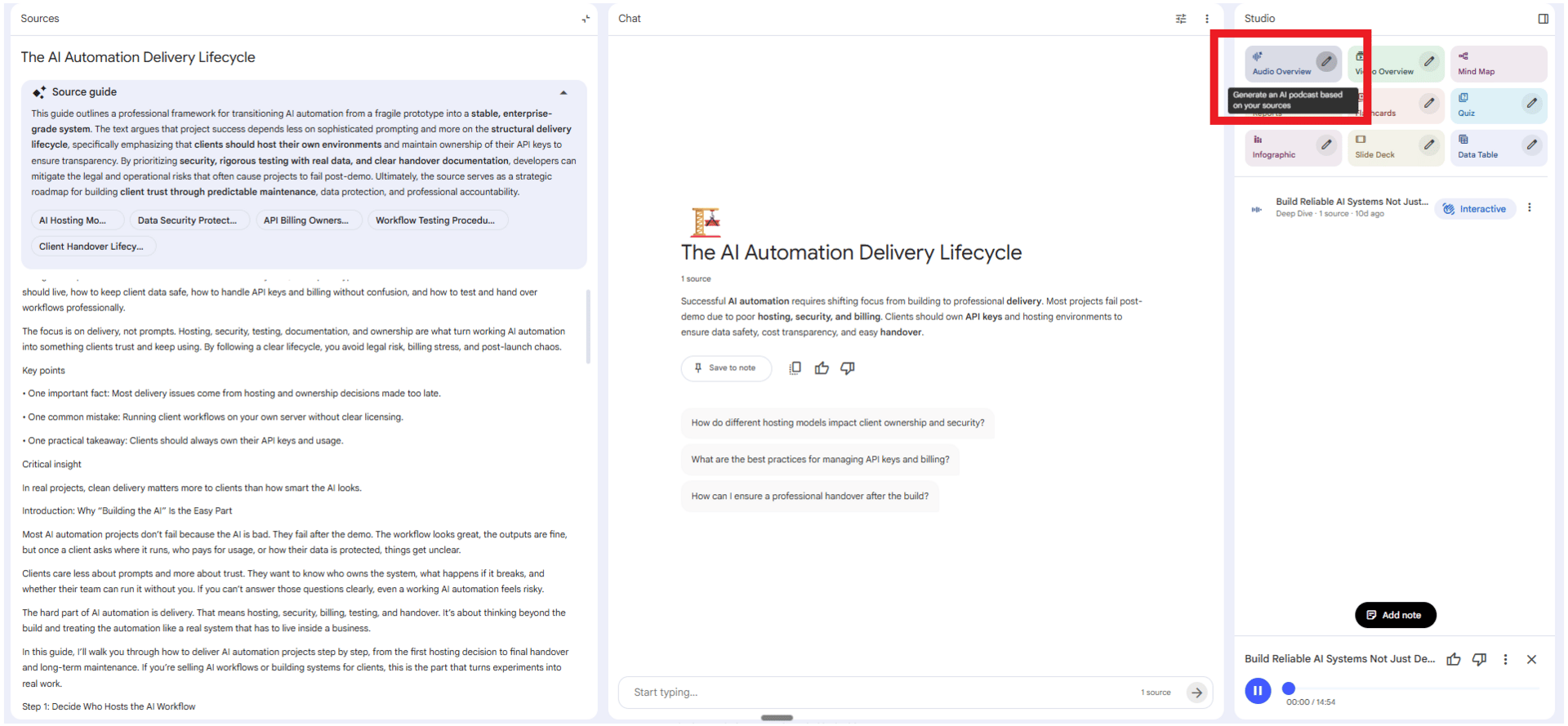
Task: Click the 1 source indicator in chat input
Action: click(x=1156, y=693)
